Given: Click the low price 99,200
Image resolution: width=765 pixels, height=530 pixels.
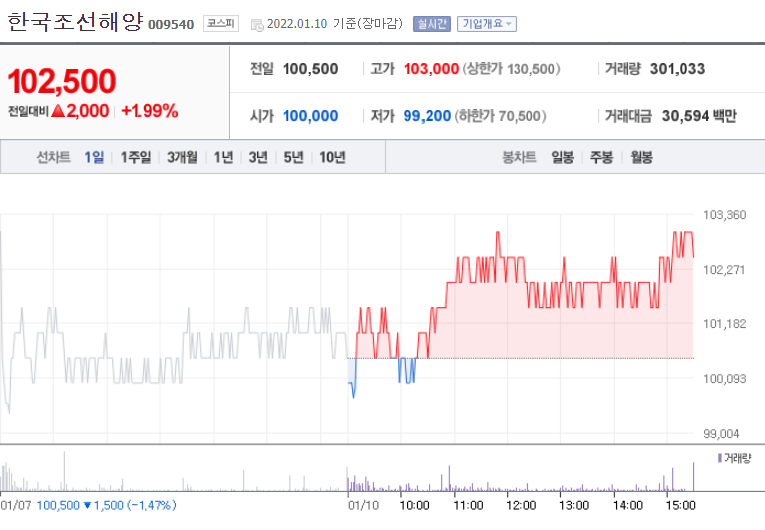Looking at the screenshot, I should point(427,116).
